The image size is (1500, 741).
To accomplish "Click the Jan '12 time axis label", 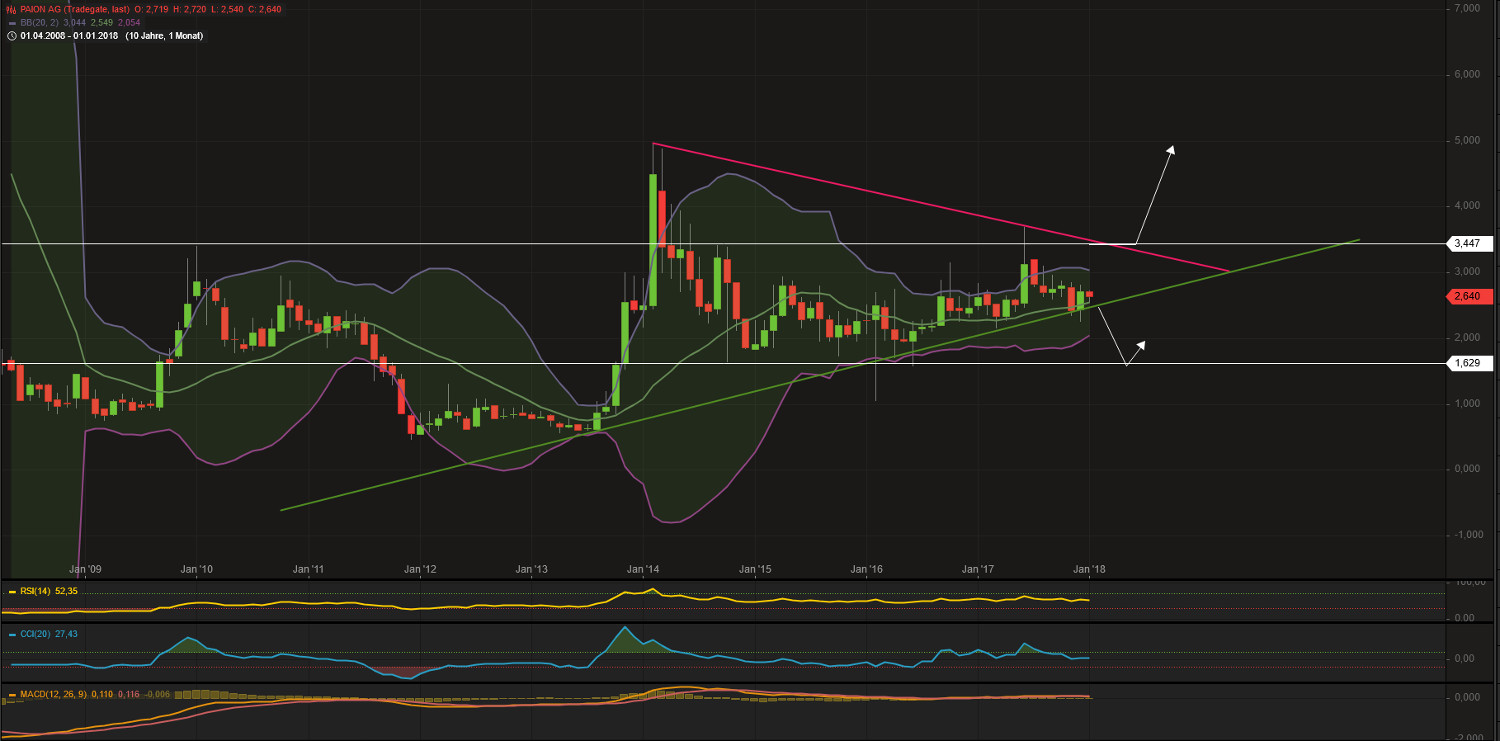I will click(421, 569).
